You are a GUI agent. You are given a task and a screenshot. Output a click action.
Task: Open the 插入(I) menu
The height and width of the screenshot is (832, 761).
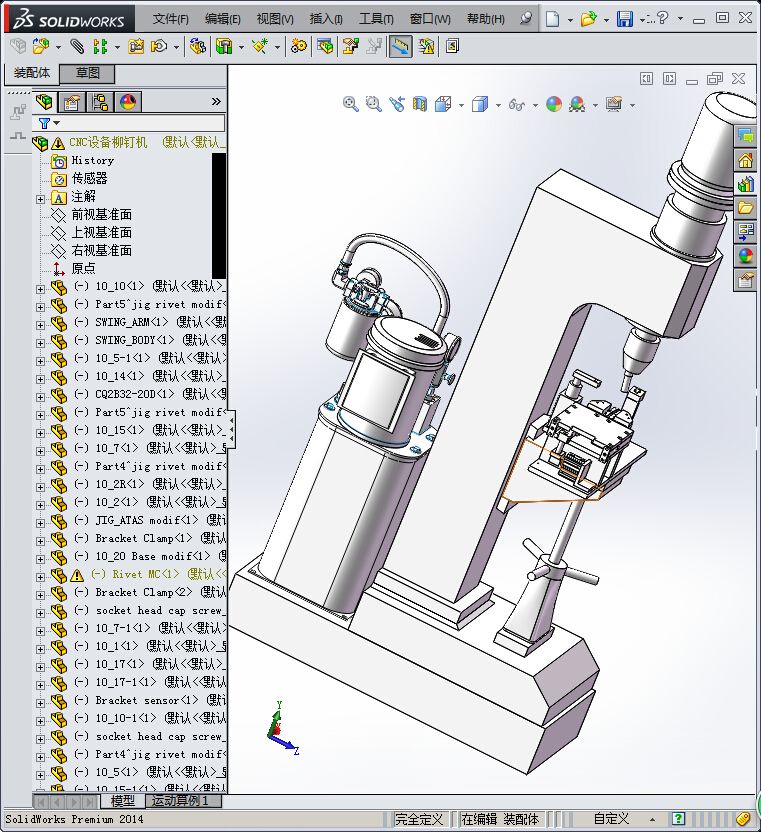(326, 19)
